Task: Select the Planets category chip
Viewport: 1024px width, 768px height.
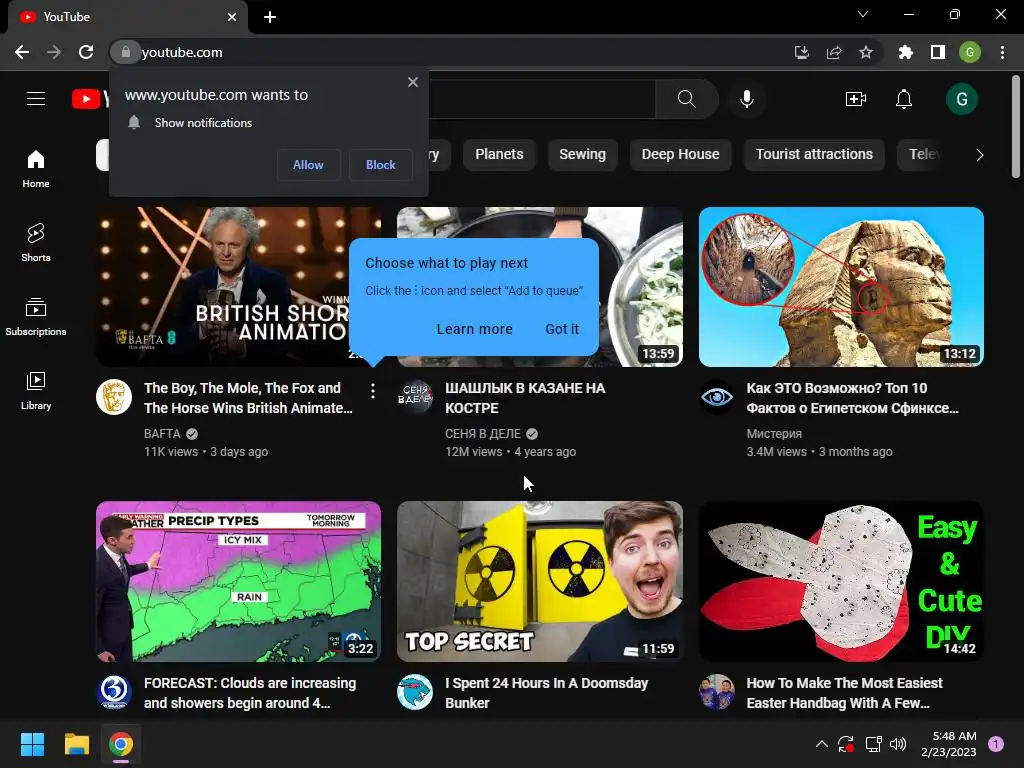Action: [x=499, y=155]
